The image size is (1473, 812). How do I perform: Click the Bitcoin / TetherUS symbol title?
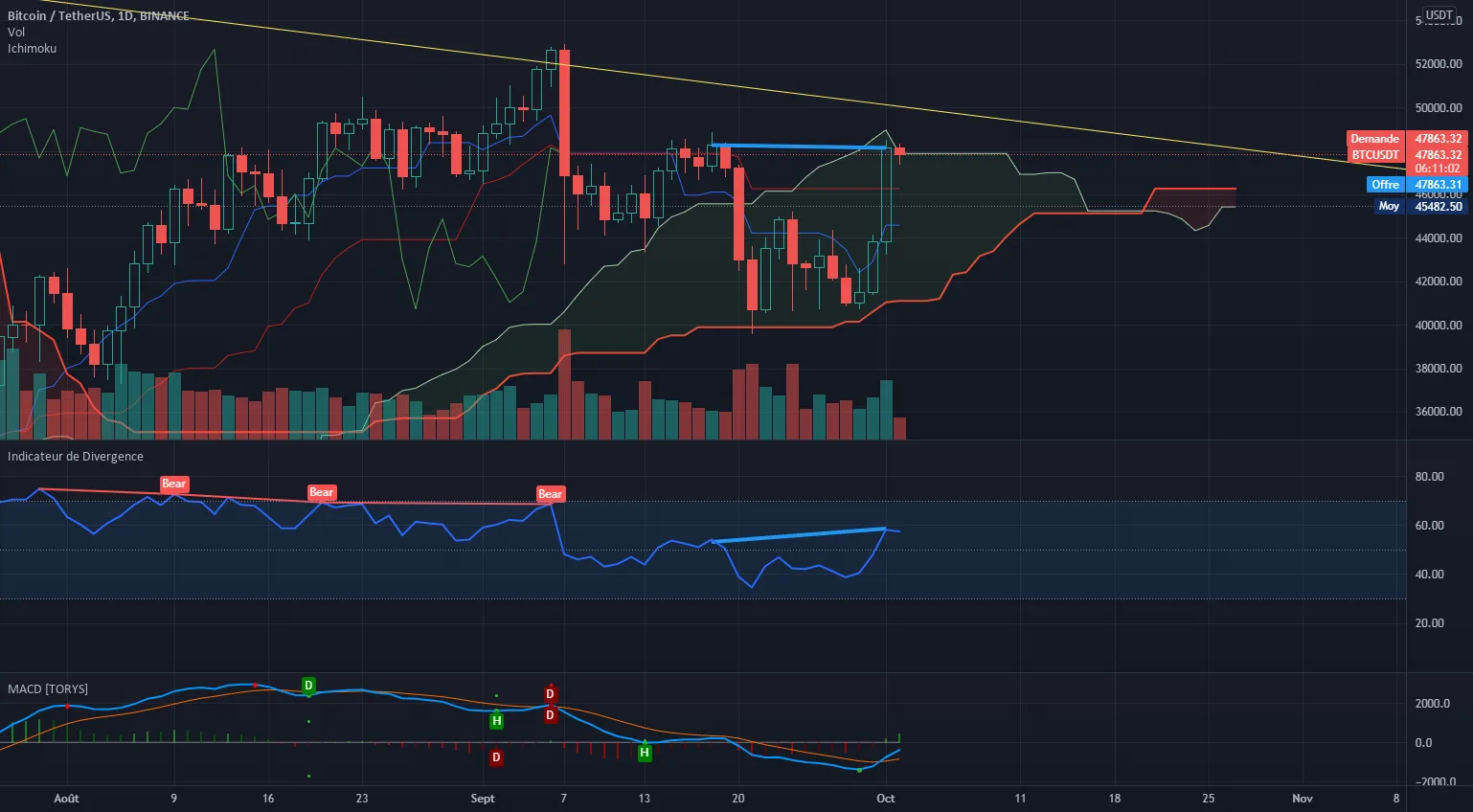[98, 16]
